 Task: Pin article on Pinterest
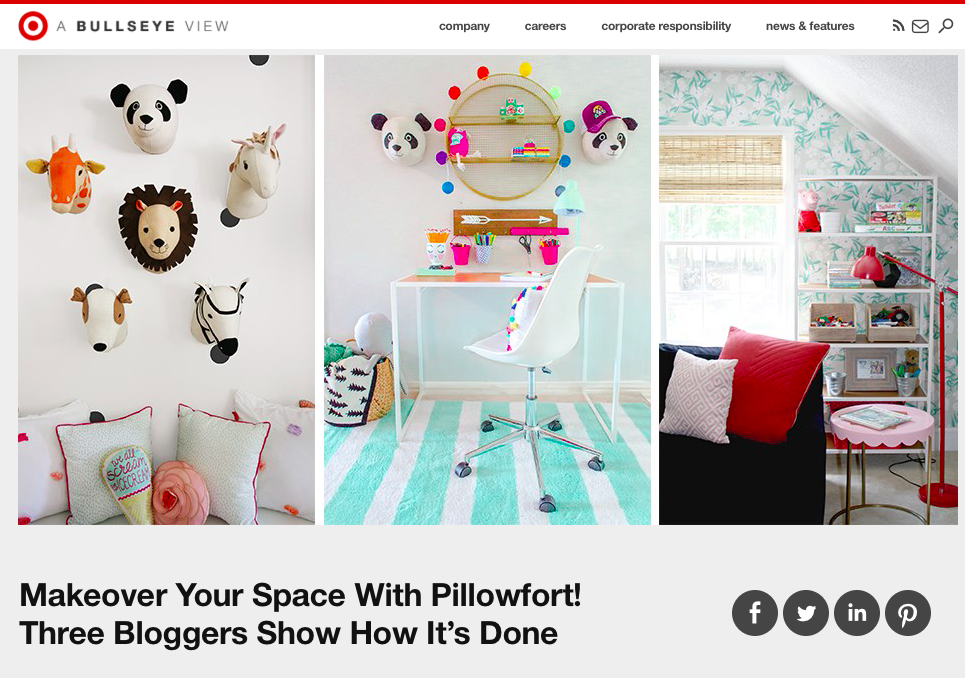908,613
